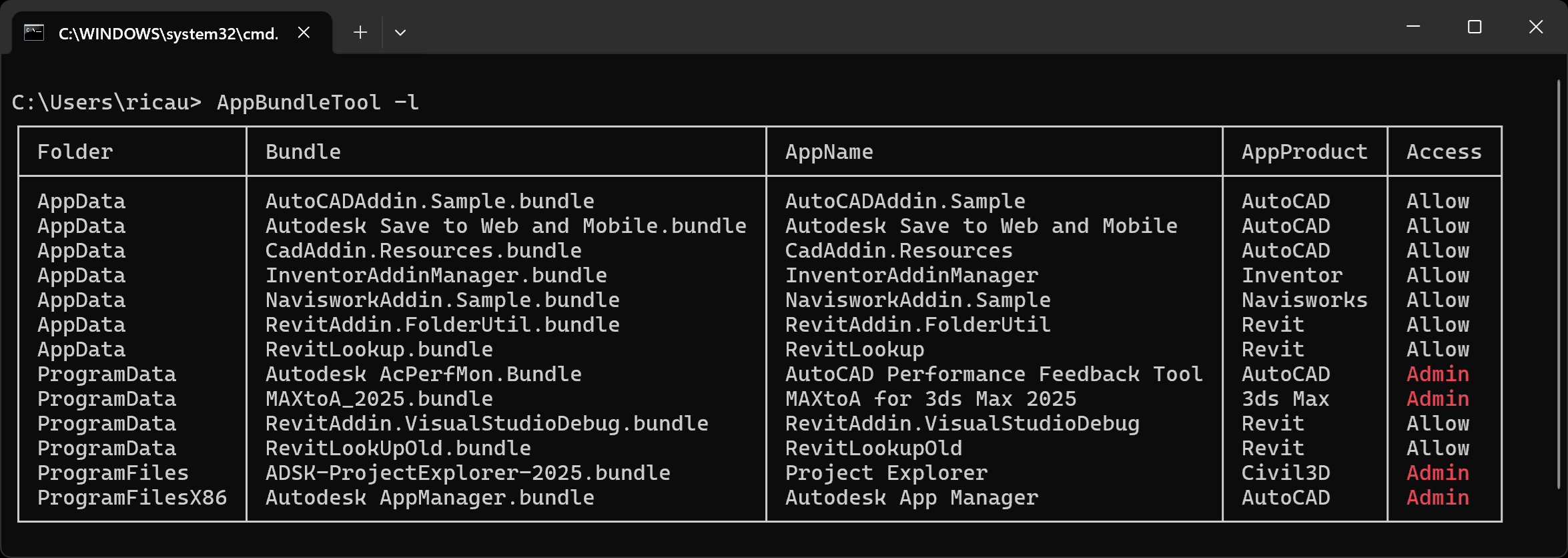Click the AppBundleTool -l command text
The height and width of the screenshot is (558, 1568).
pyautogui.click(x=317, y=101)
